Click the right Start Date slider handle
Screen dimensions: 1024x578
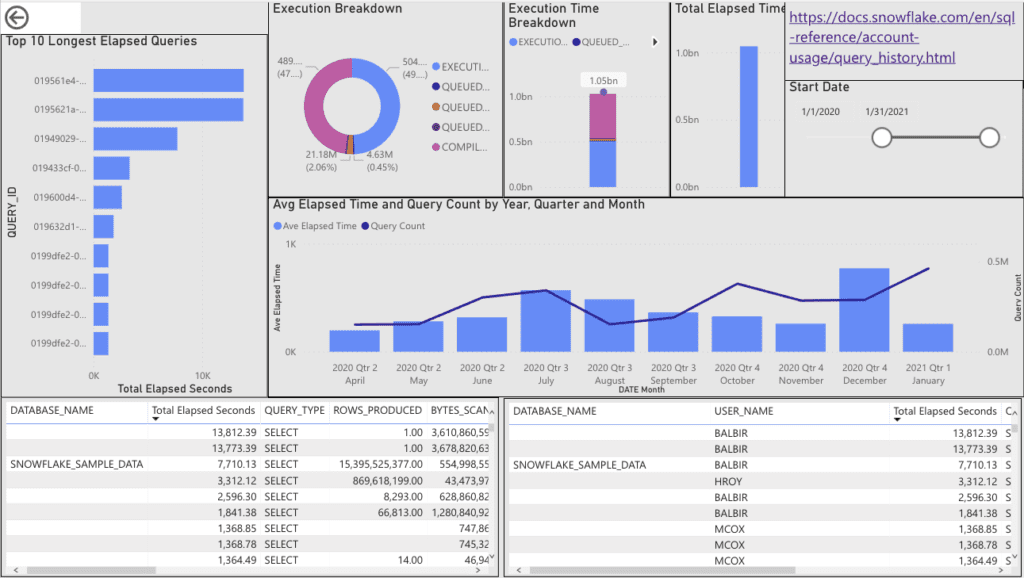(989, 137)
